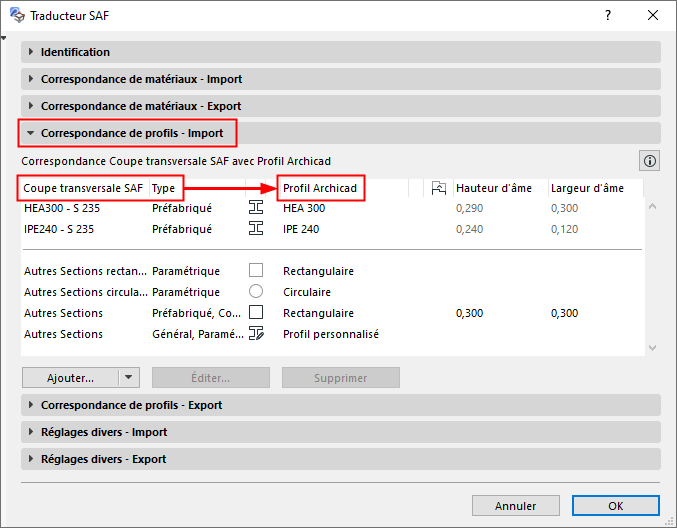Click the Ajouter... button

pyautogui.click(x=70, y=378)
